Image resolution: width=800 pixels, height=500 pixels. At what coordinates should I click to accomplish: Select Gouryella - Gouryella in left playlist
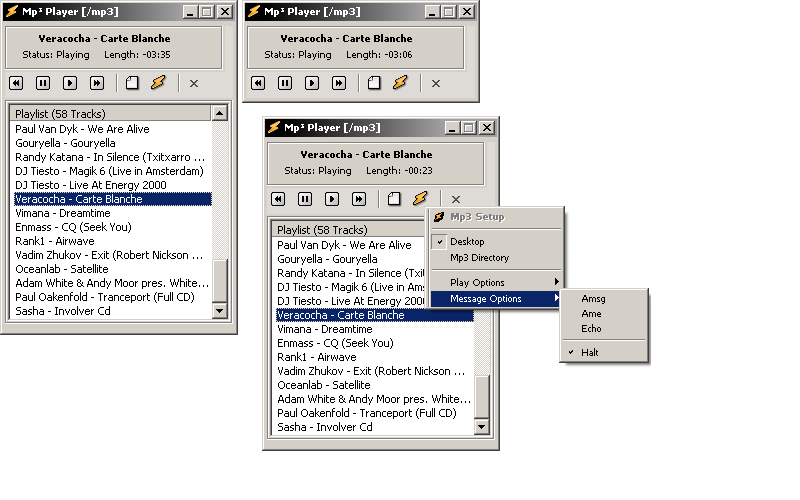coord(113,143)
